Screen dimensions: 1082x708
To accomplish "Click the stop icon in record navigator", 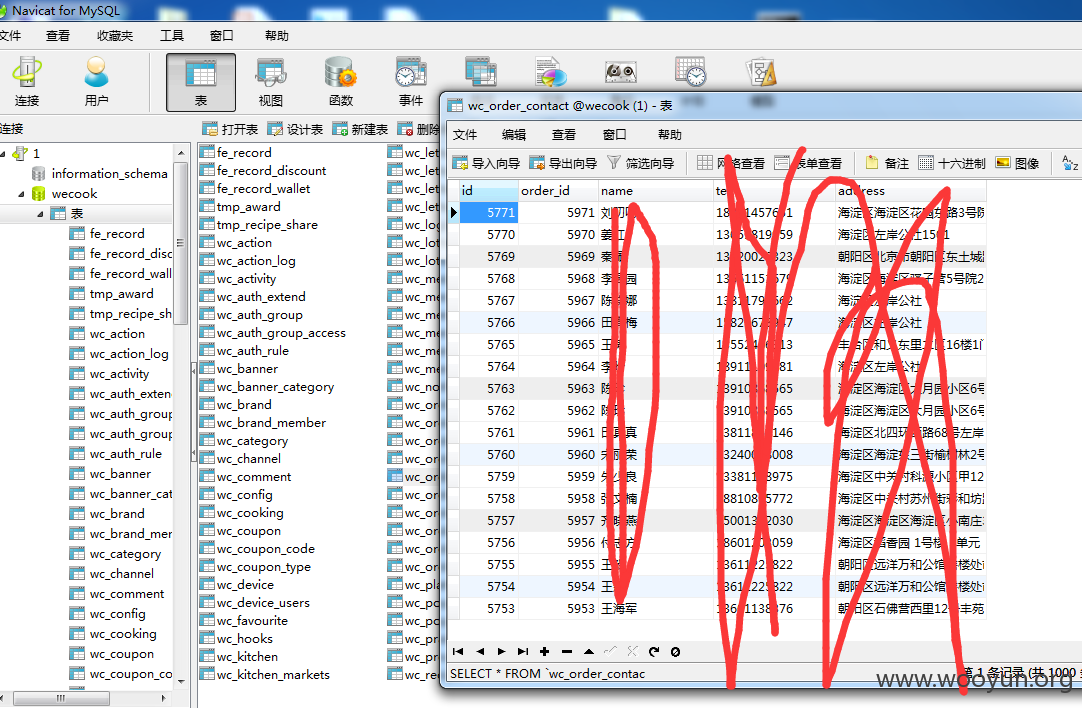I will [x=676, y=651].
